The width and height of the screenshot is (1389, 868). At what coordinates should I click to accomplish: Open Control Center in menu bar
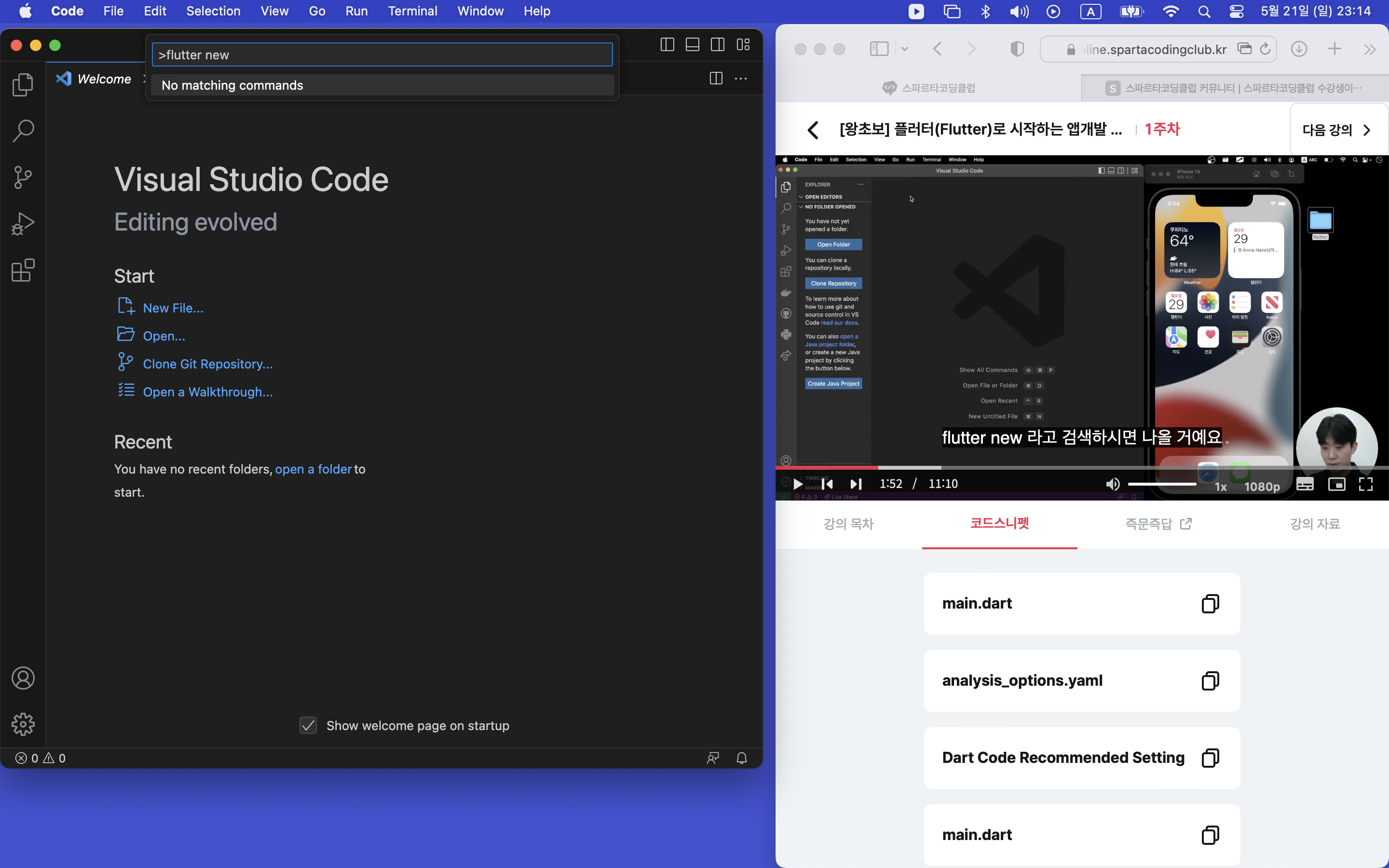(1236, 11)
